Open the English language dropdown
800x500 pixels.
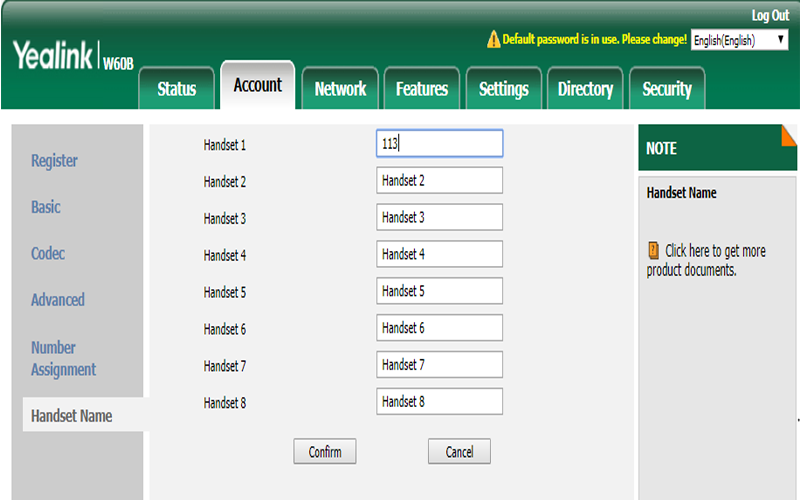[x=739, y=40]
